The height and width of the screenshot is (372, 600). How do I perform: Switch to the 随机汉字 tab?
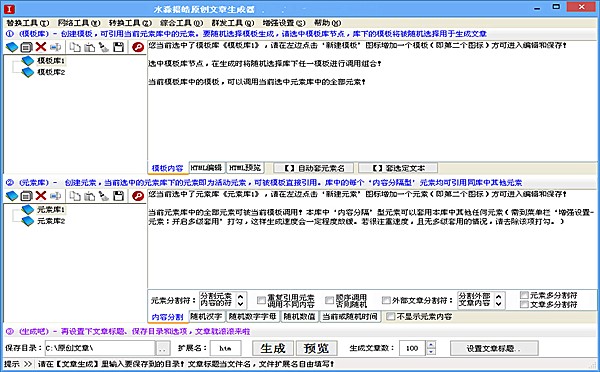207,317
